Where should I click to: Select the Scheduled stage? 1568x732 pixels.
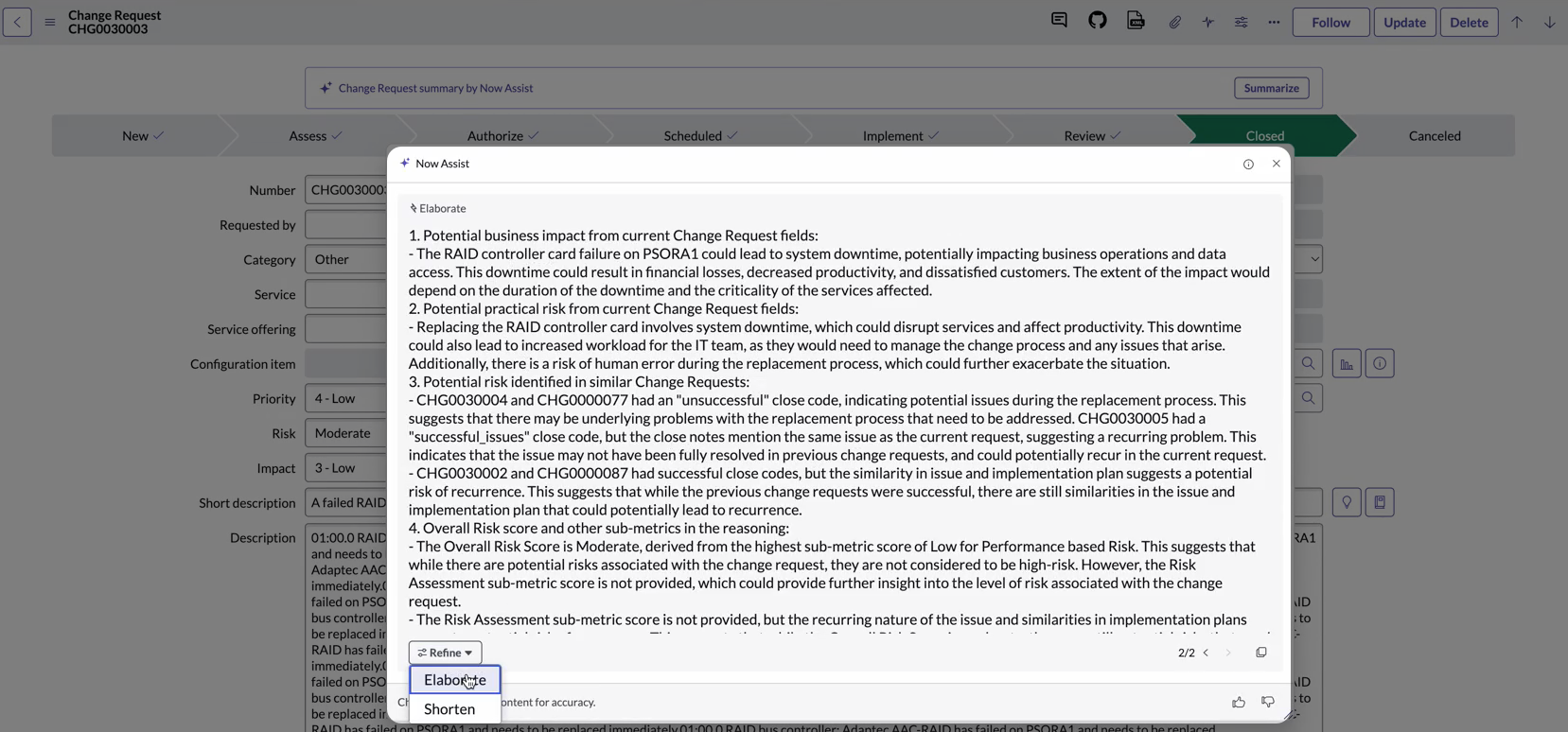pyautogui.click(x=700, y=135)
